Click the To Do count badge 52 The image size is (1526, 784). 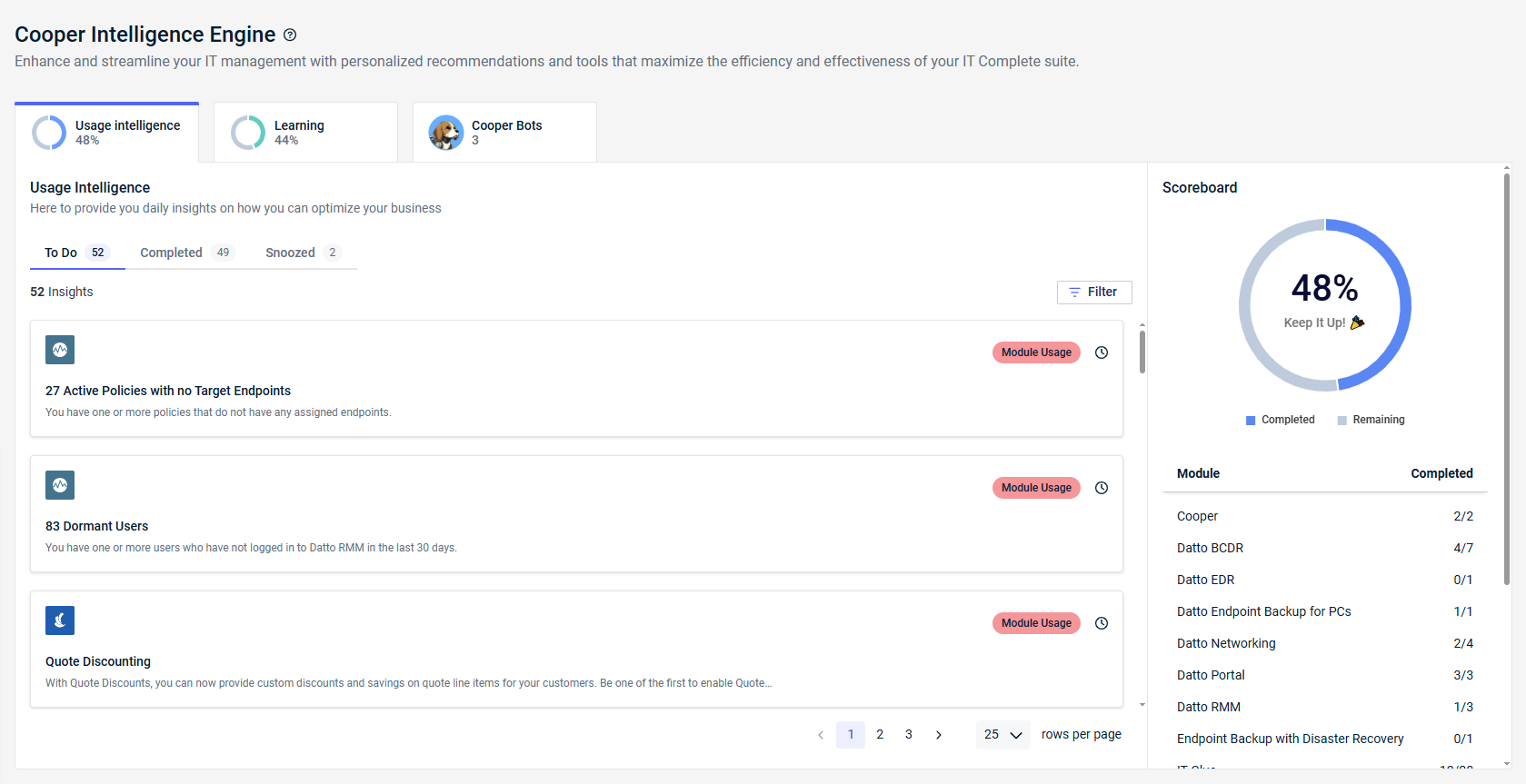point(98,253)
